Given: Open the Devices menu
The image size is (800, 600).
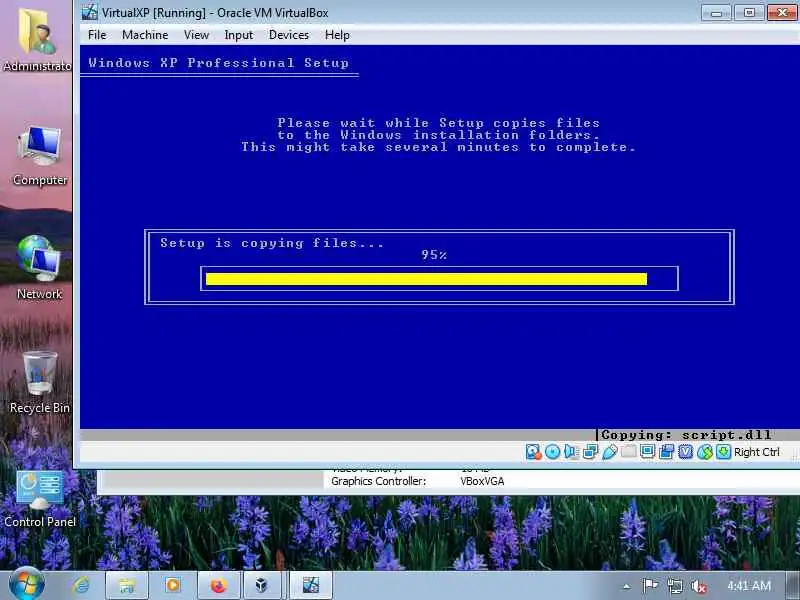Looking at the screenshot, I should point(289,35).
